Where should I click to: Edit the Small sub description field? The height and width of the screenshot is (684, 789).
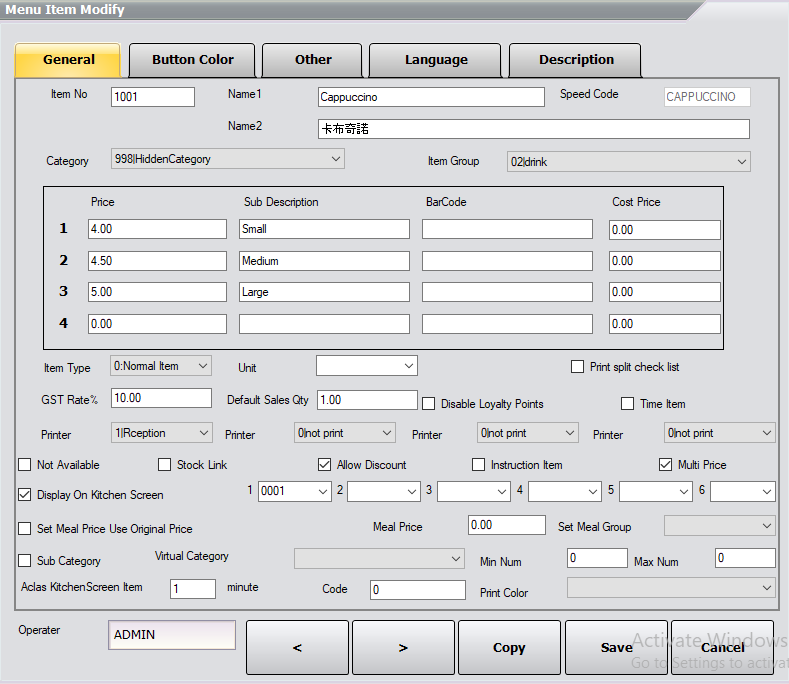pyautogui.click(x=324, y=229)
